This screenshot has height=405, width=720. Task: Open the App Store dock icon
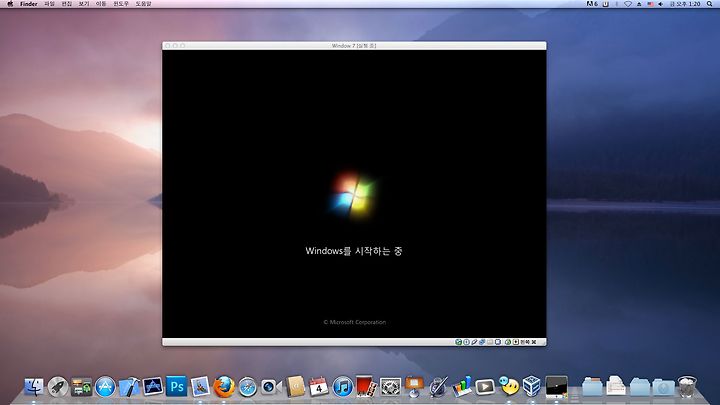pos(105,387)
